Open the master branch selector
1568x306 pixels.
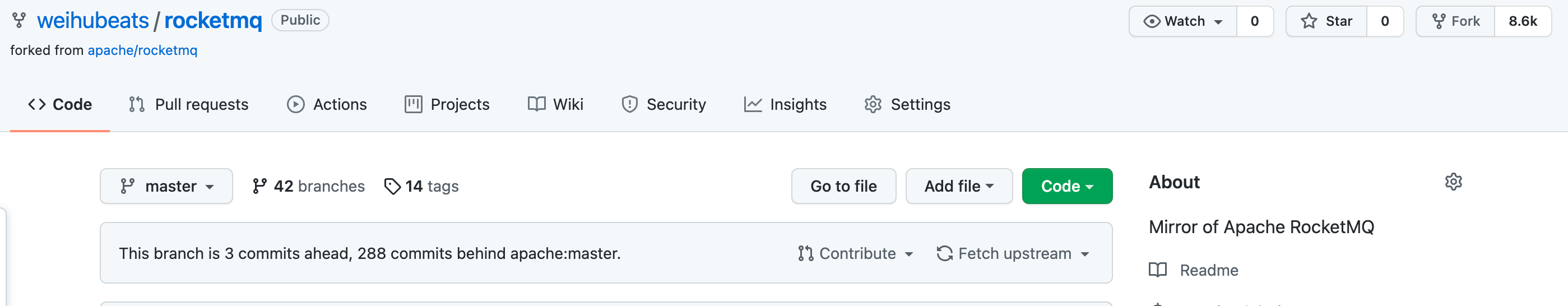point(166,186)
